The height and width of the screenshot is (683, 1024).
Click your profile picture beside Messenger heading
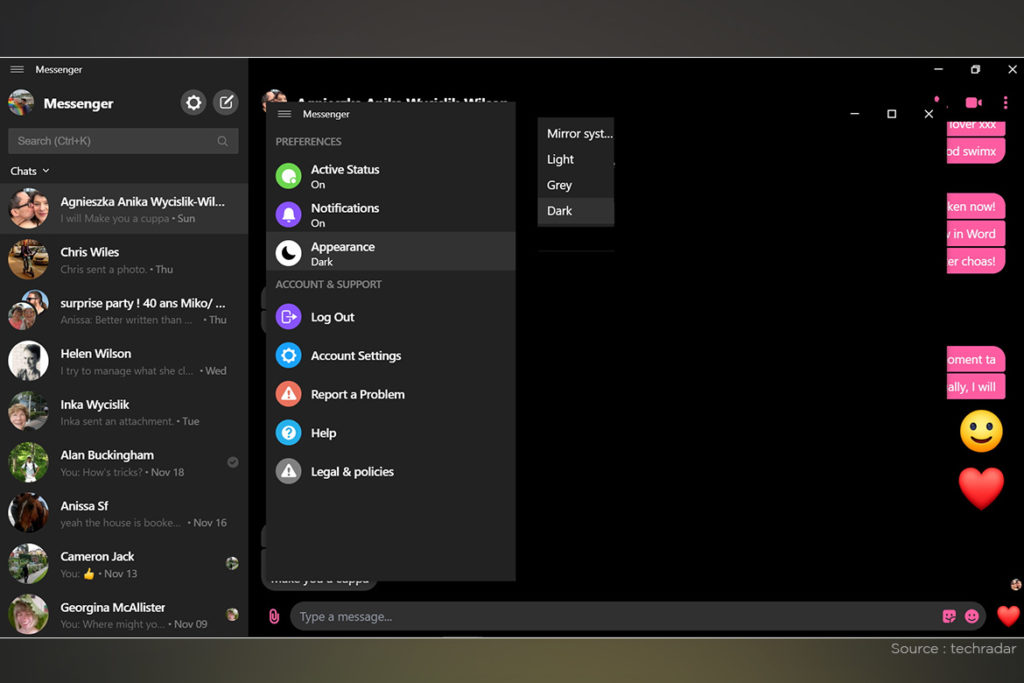21,103
